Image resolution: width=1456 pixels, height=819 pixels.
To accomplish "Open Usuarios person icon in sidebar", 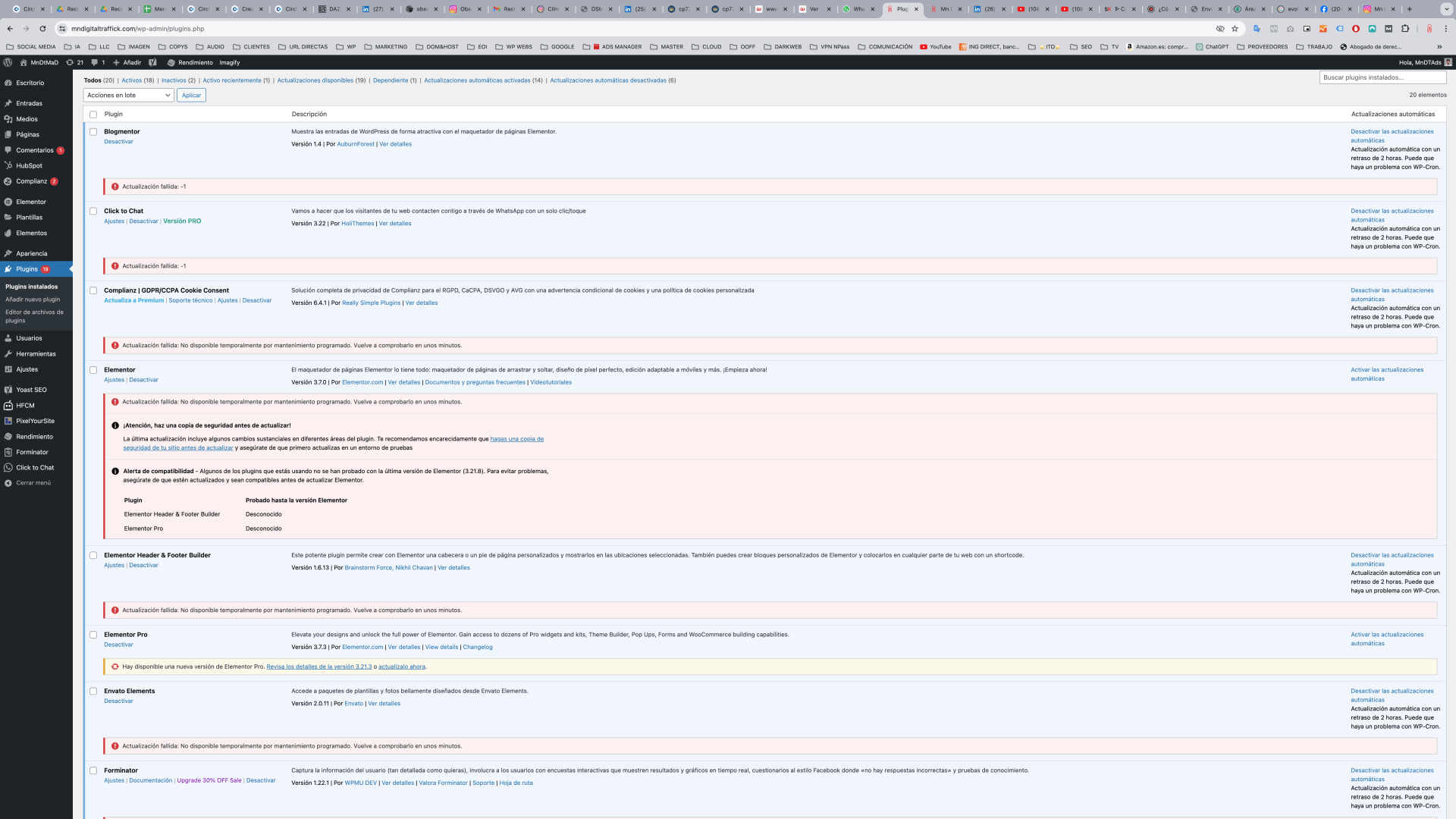I will coord(8,338).
